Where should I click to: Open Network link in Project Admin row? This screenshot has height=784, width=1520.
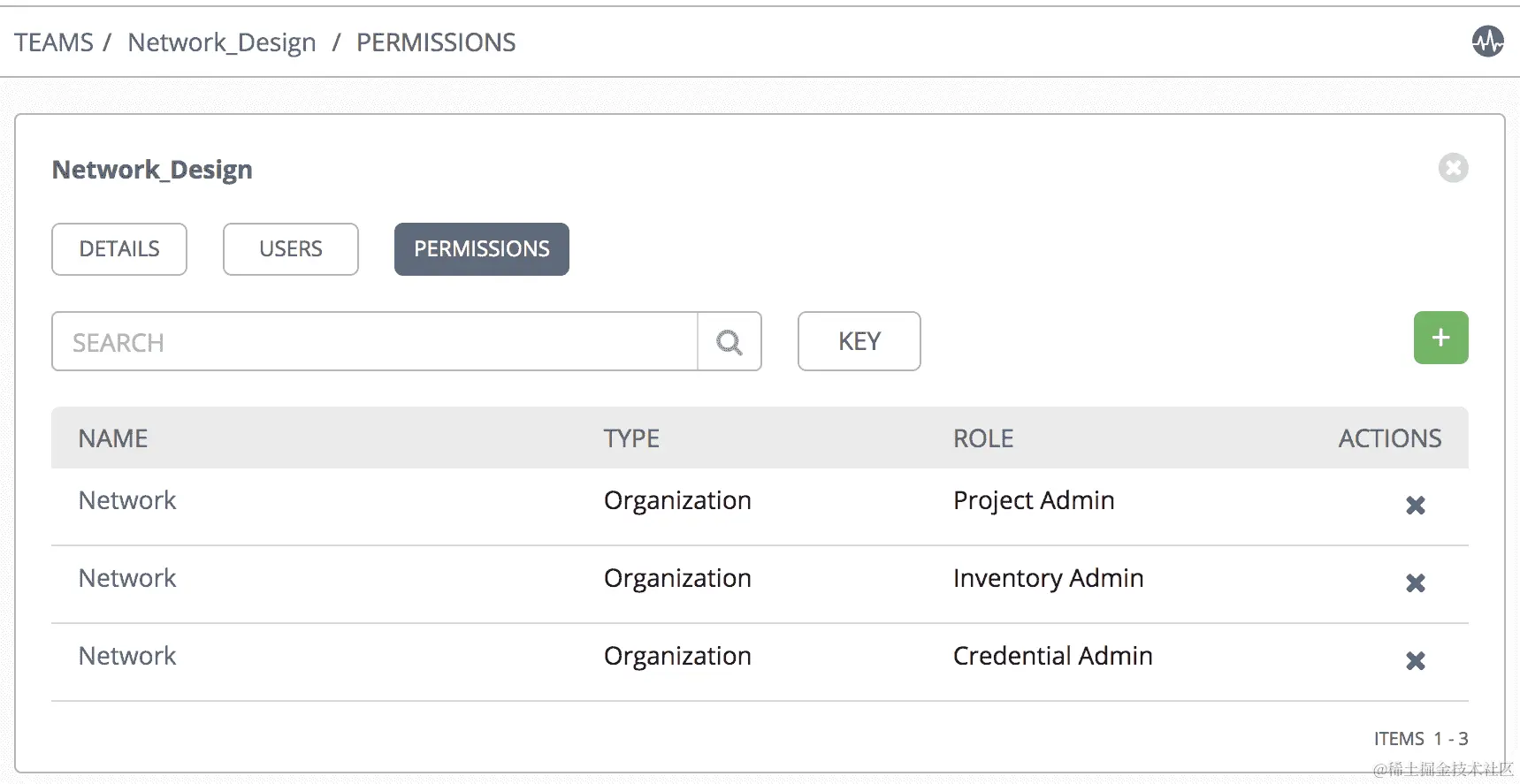(x=127, y=500)
